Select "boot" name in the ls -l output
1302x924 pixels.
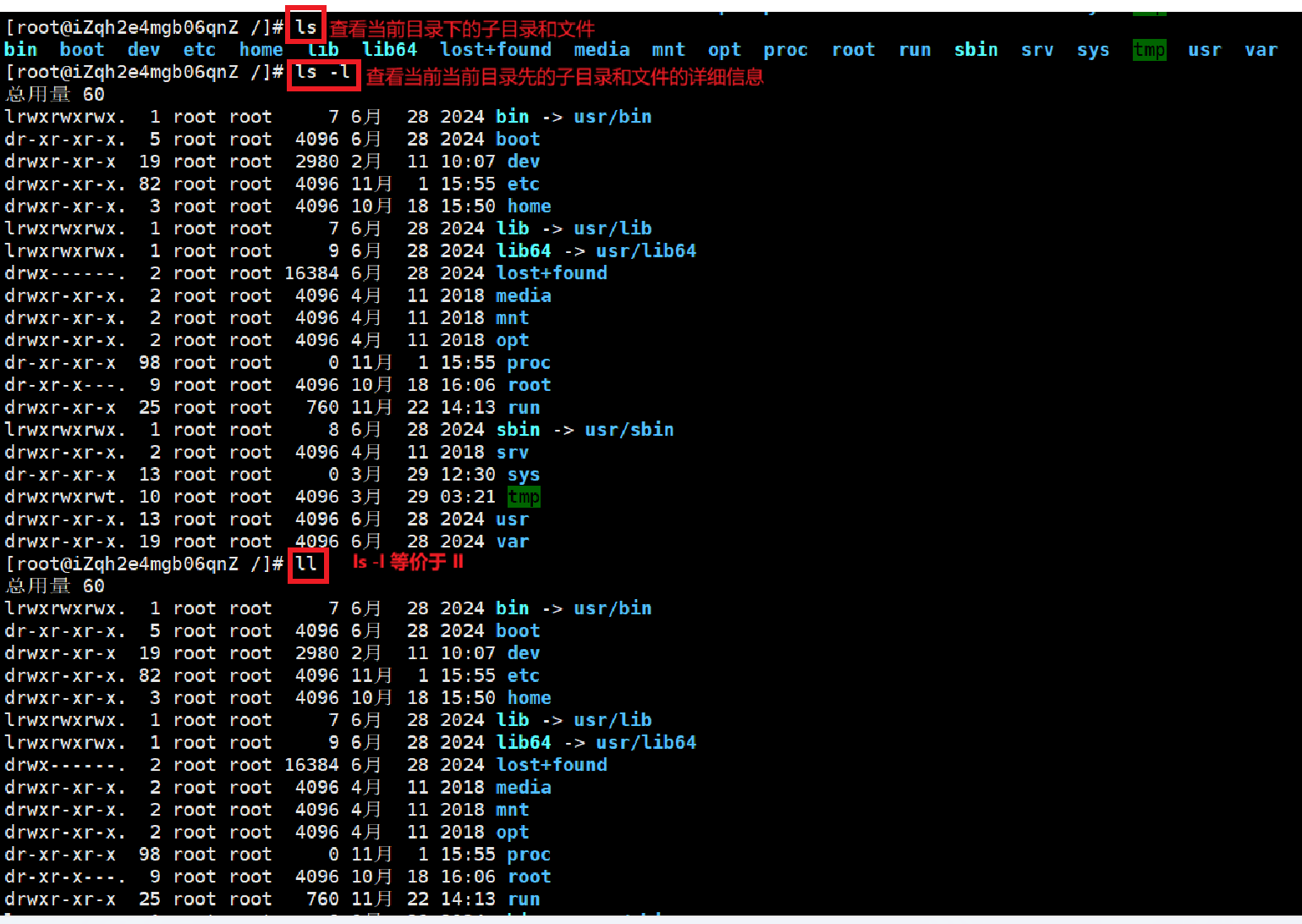click(x=518, y=139)
